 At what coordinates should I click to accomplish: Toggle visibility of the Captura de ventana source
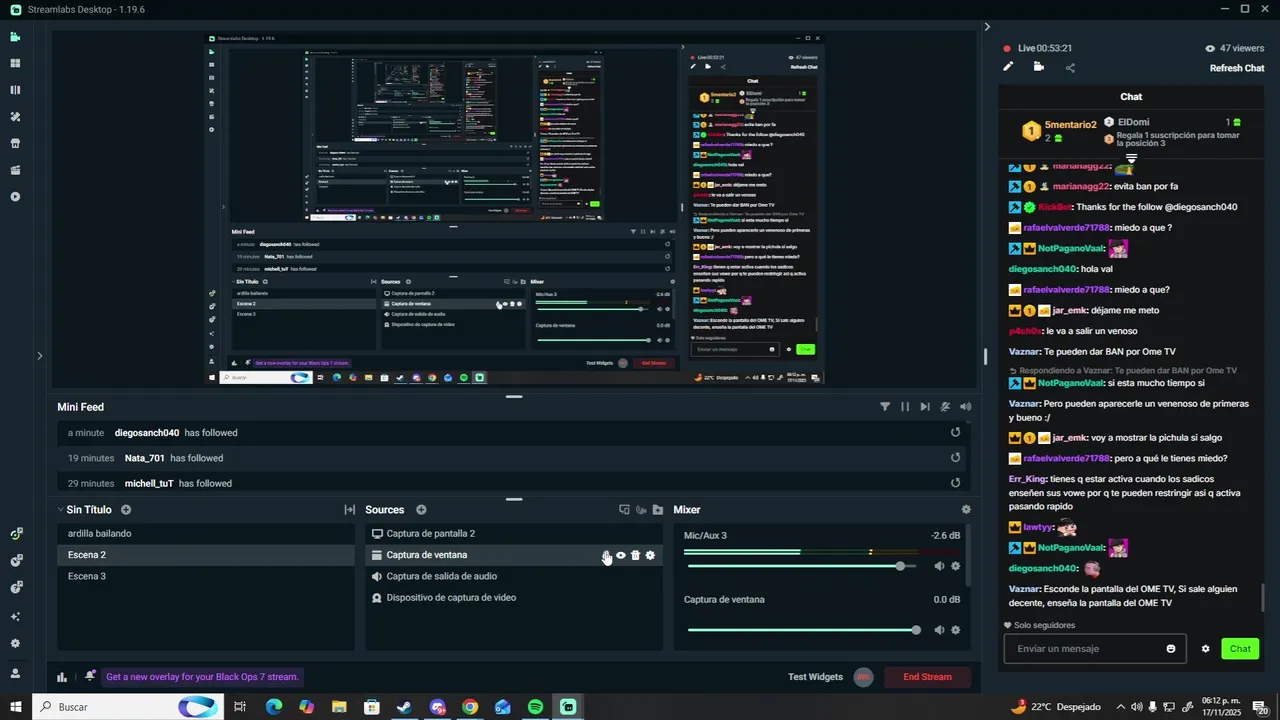(620, 555)
